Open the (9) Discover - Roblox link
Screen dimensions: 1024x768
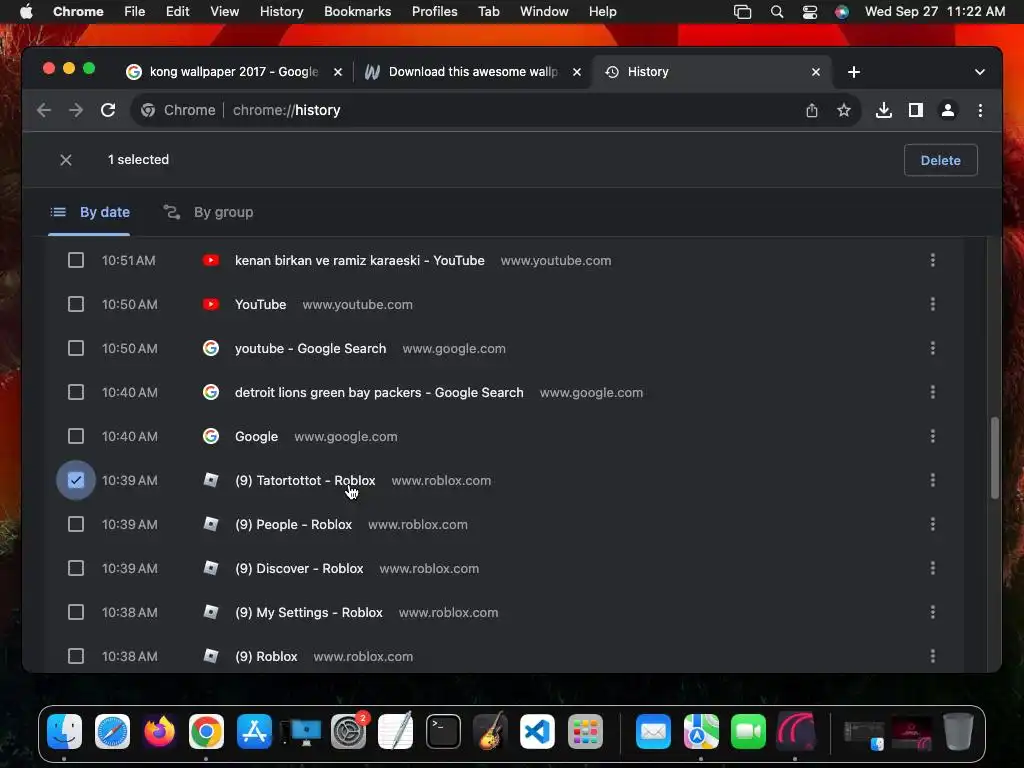(299, 568)
